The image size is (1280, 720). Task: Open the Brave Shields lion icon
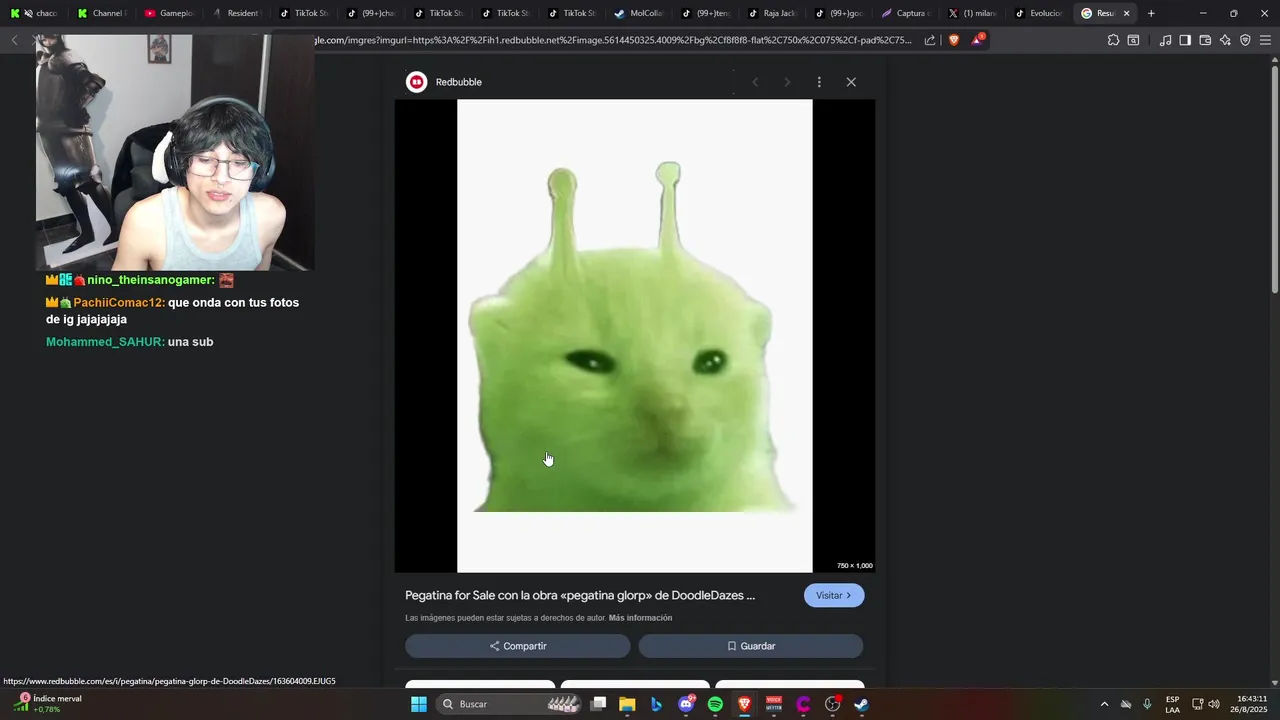tap(954, 40)
